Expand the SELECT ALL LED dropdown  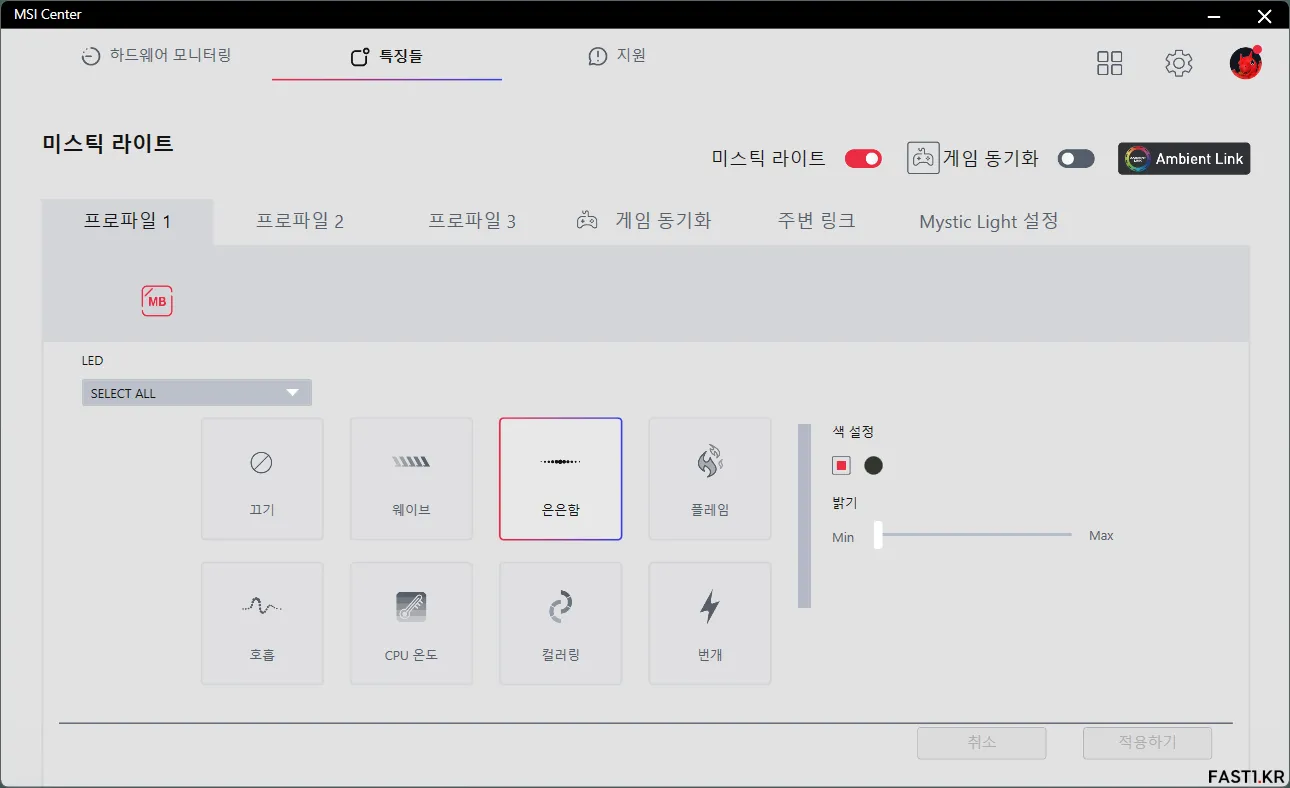pyautogui.click(x=197, y=393)
